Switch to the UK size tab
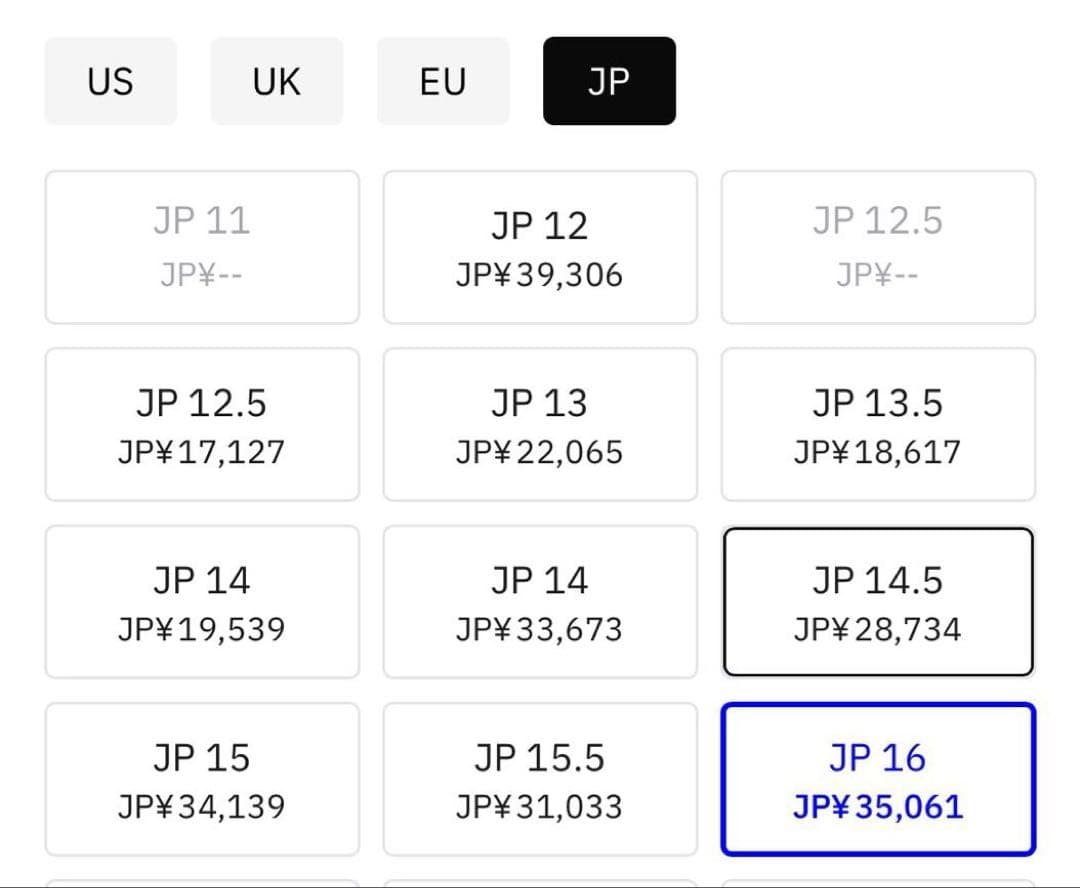Screen dimensions: 1080x888 (276, 81)
